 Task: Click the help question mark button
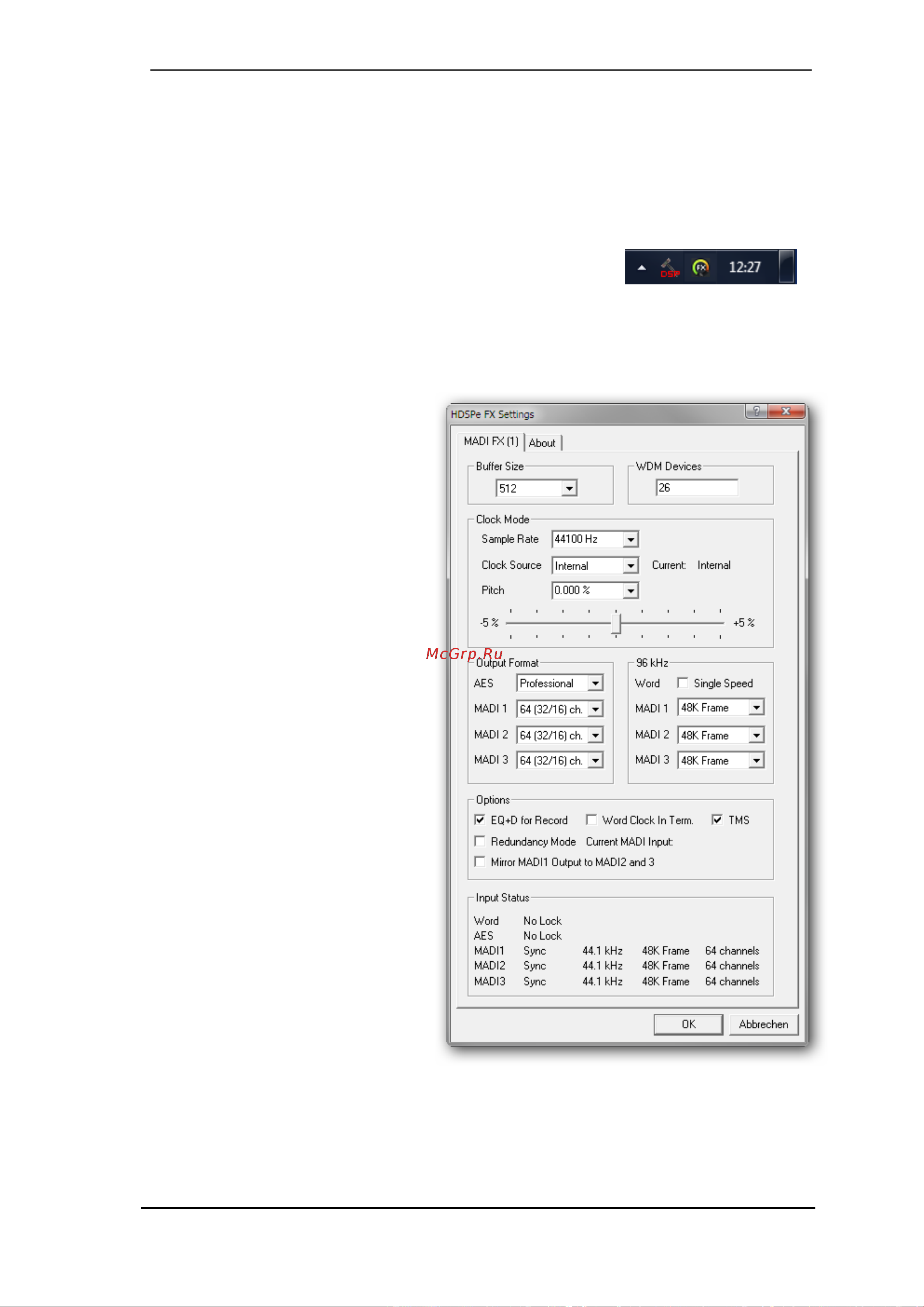click(756, 411)
